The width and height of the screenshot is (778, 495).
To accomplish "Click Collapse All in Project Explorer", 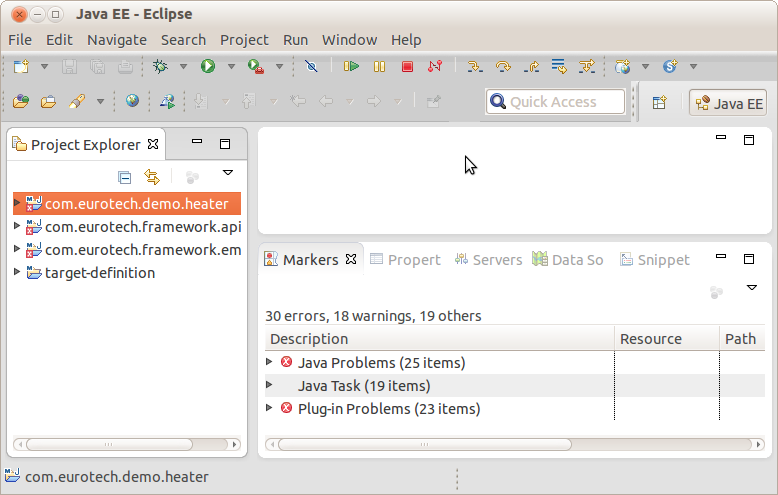I will point(125,177).
